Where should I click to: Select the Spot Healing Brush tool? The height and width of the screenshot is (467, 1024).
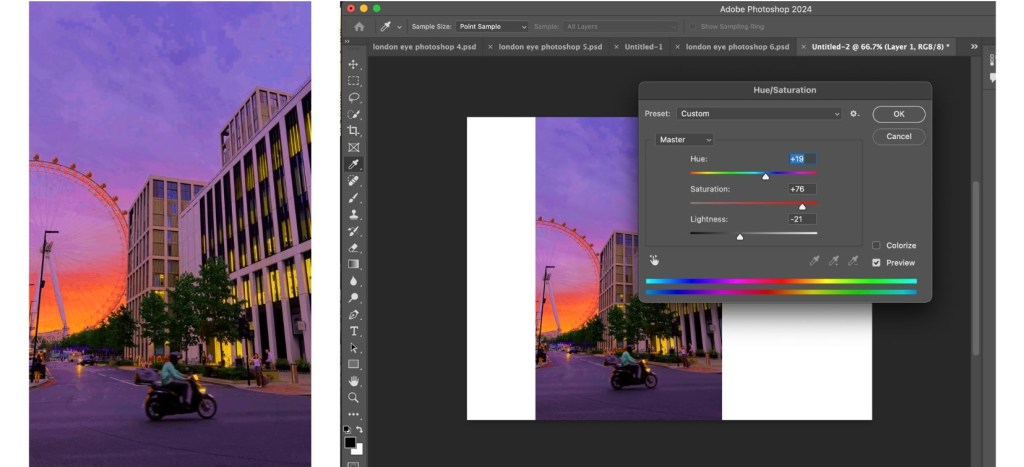click(x=353, y=181)
